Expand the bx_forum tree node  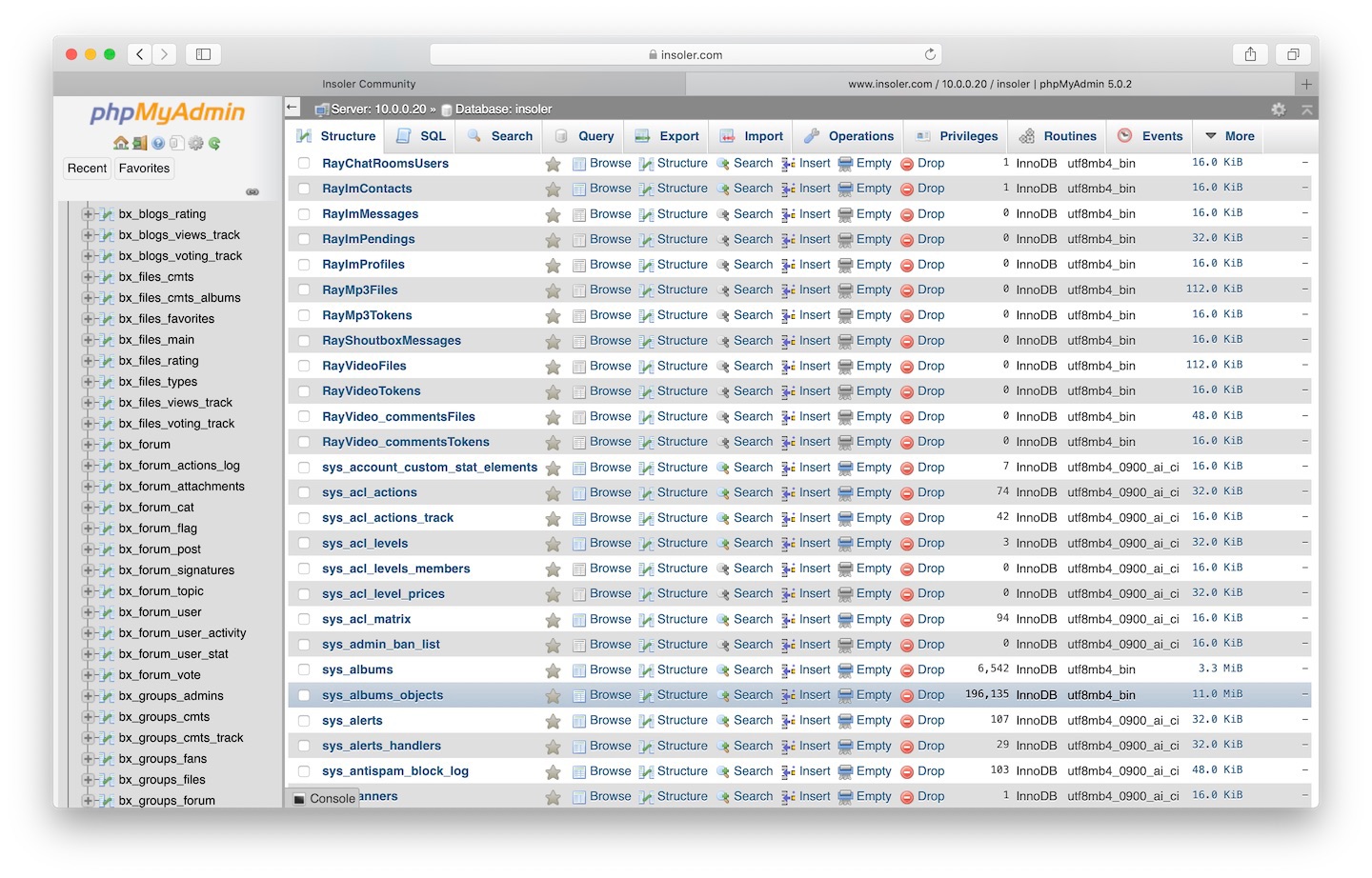[x=88, y=445]
